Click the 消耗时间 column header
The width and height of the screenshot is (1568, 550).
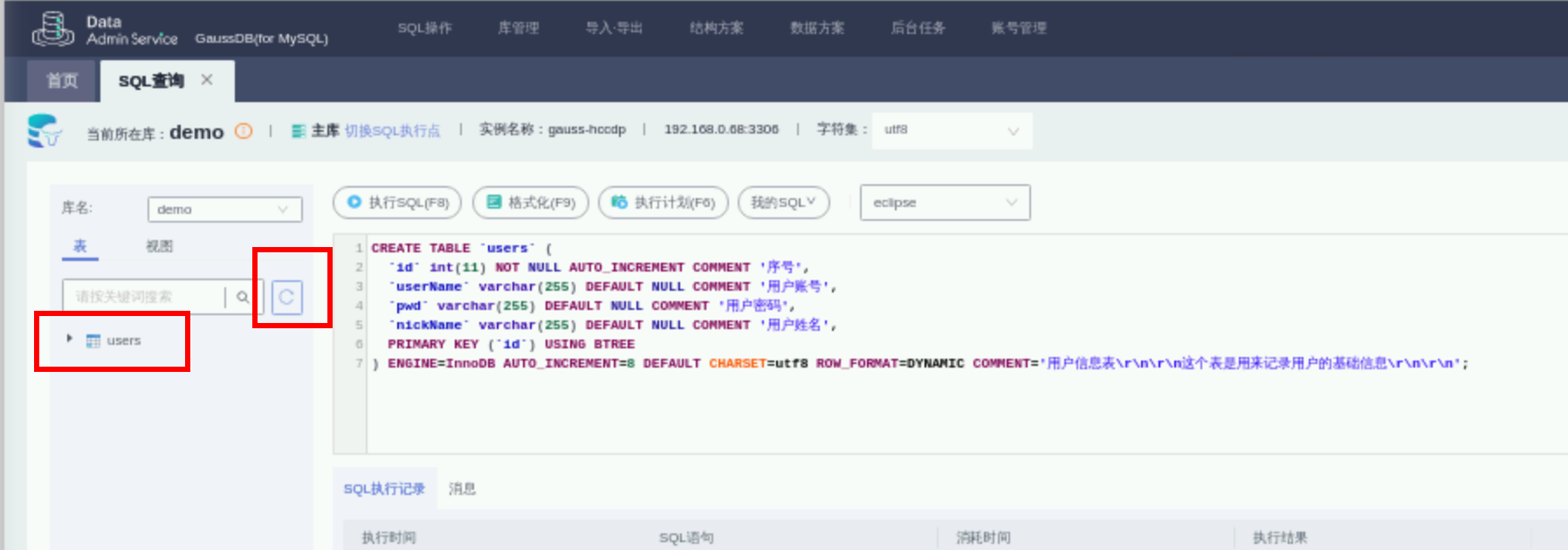tap(984, 538)
